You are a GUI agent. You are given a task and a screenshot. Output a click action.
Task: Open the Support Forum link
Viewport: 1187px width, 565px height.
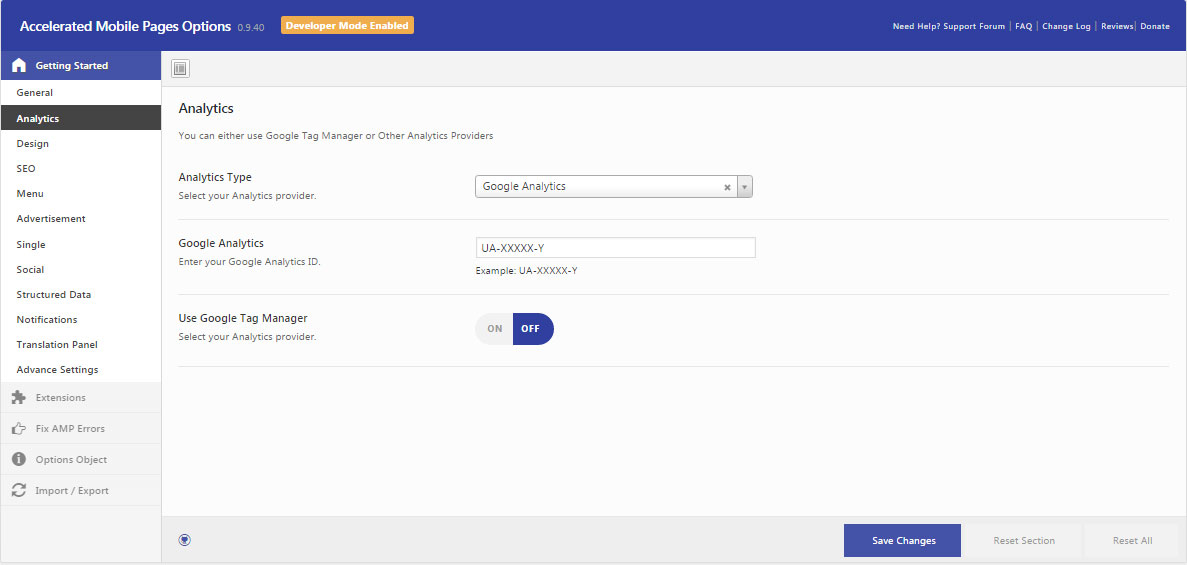pos(974,26)
